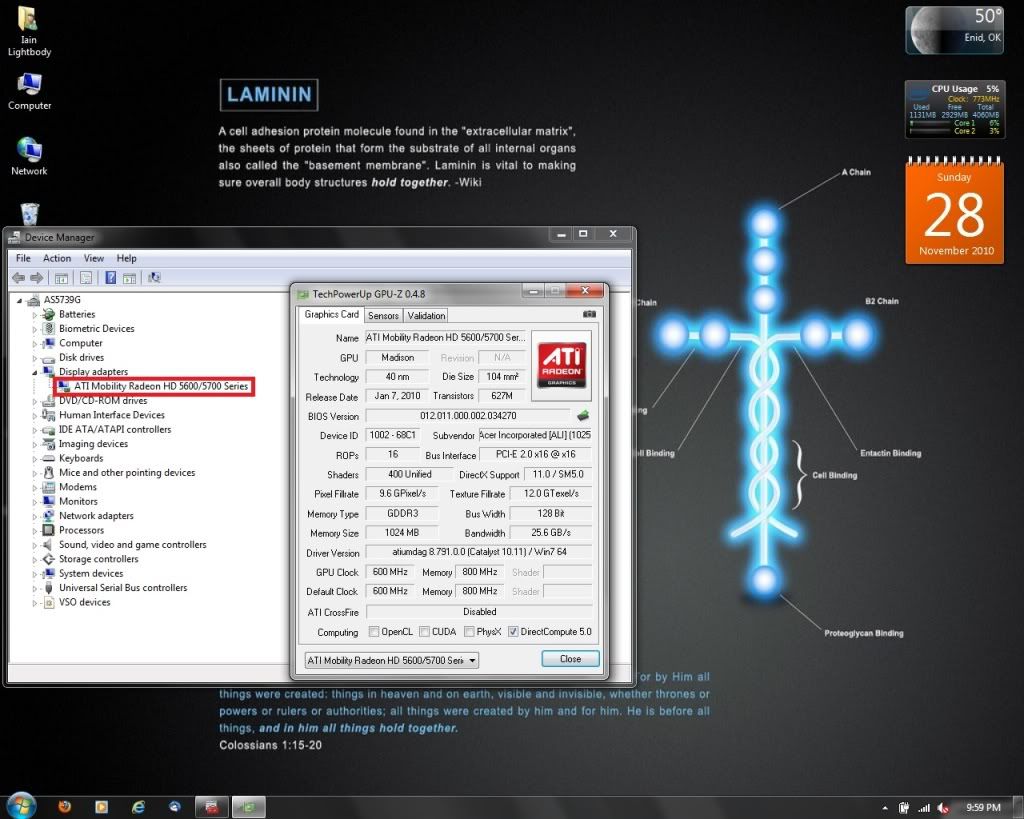Select Sound, video and game controllers

[x=133, y=545]
